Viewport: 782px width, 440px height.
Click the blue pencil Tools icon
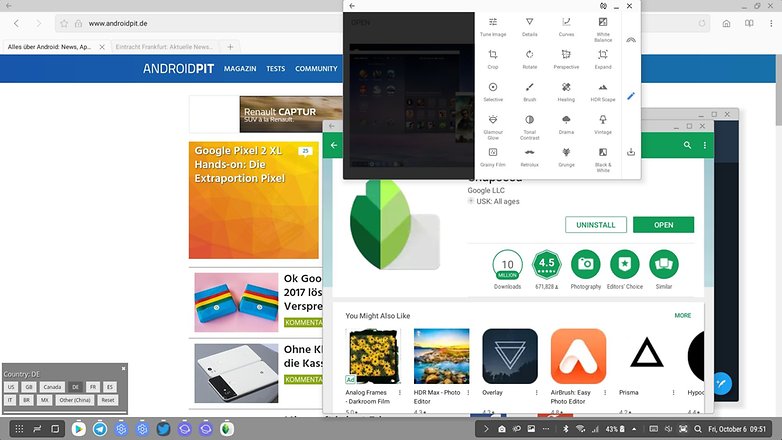tap(631, 96)
